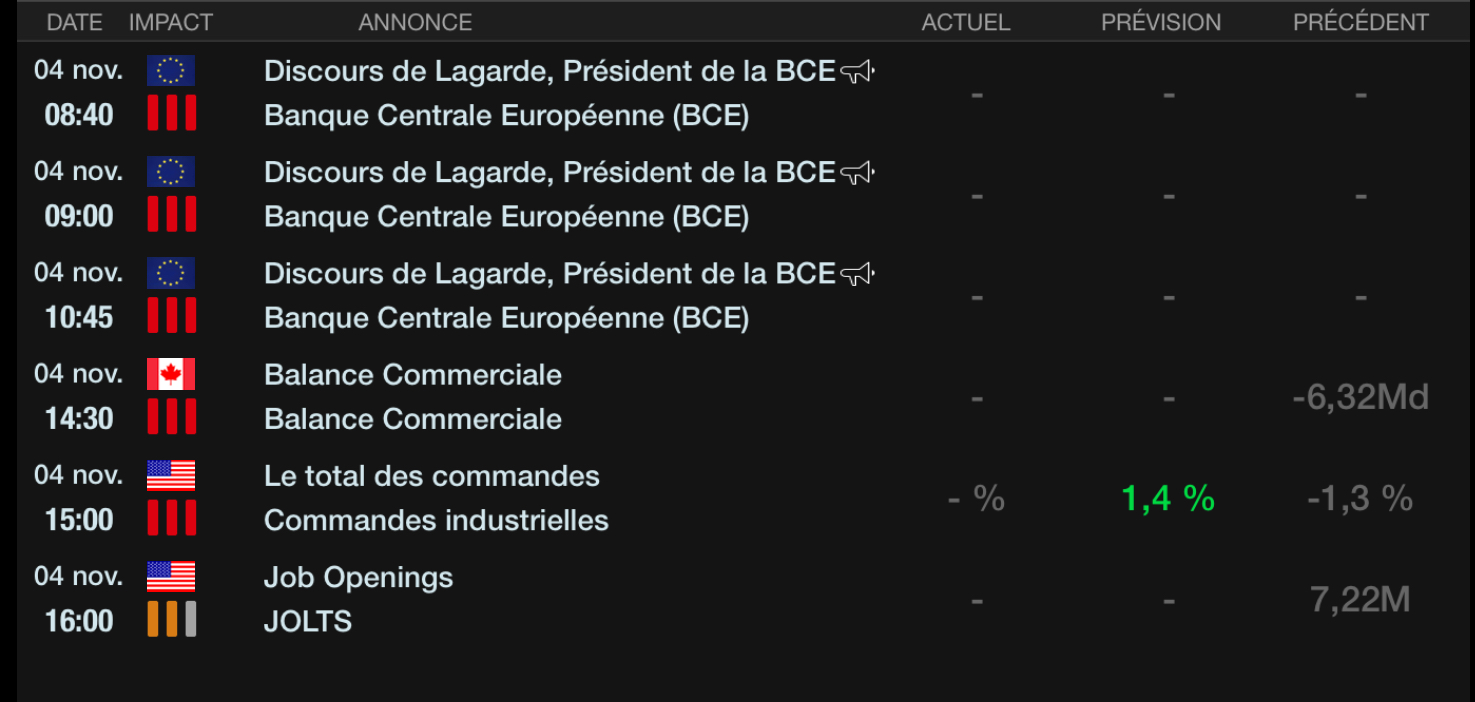Image resolution: width=1475 pixels, height=702 pixels.
Task: Click the US flag beside Job Openings
Action: tap(171, 577)
